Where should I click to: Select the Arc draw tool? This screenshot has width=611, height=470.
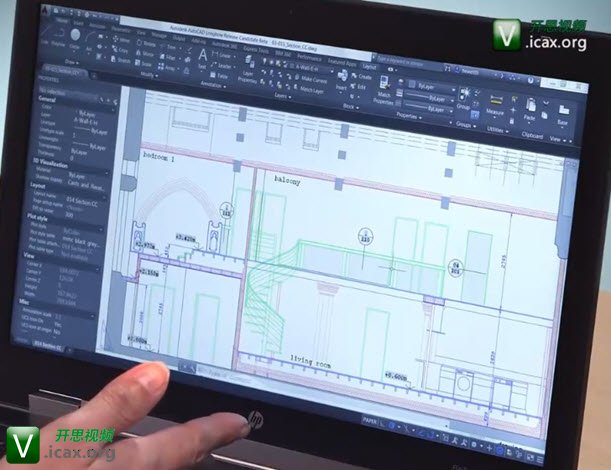90,41
